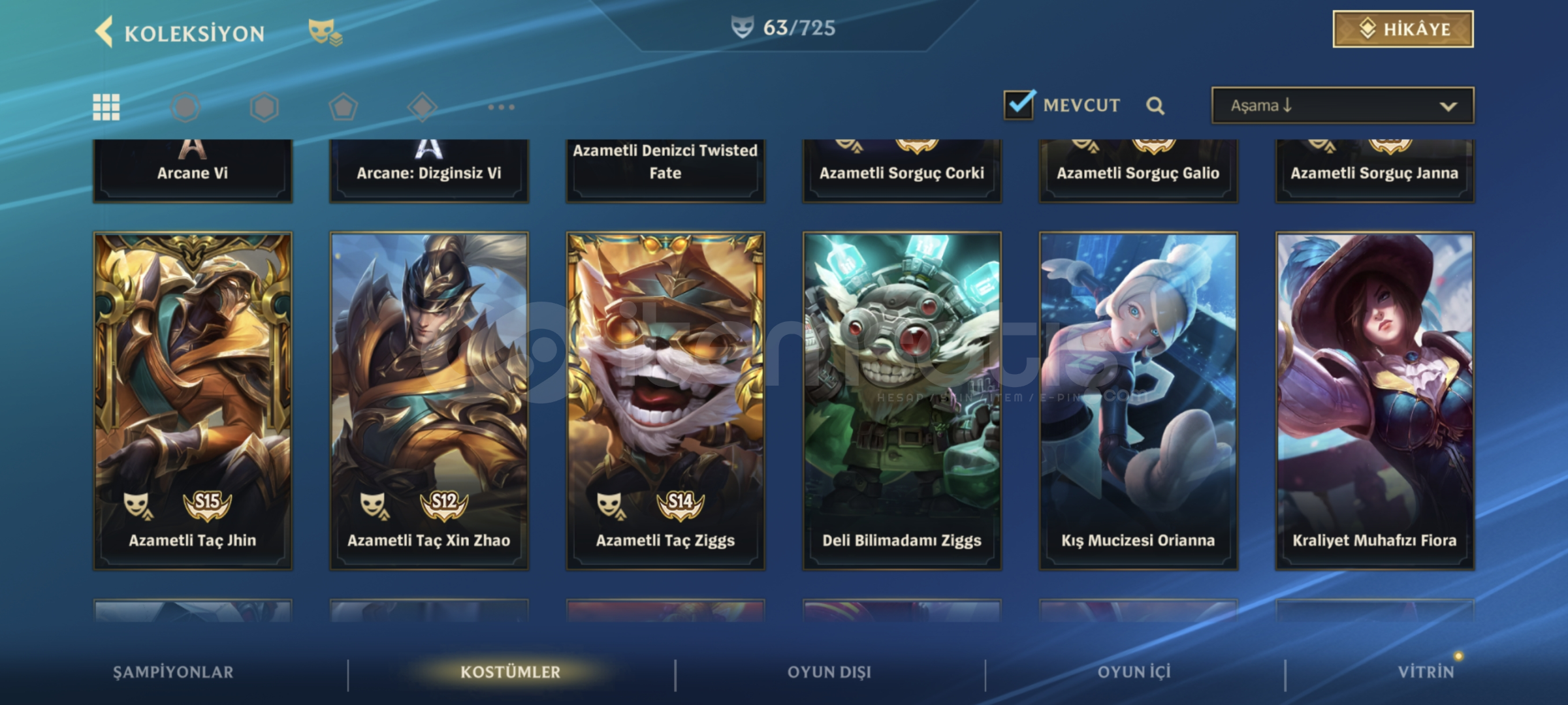
Task: Click the Hikâye button
Action: 1403,29
